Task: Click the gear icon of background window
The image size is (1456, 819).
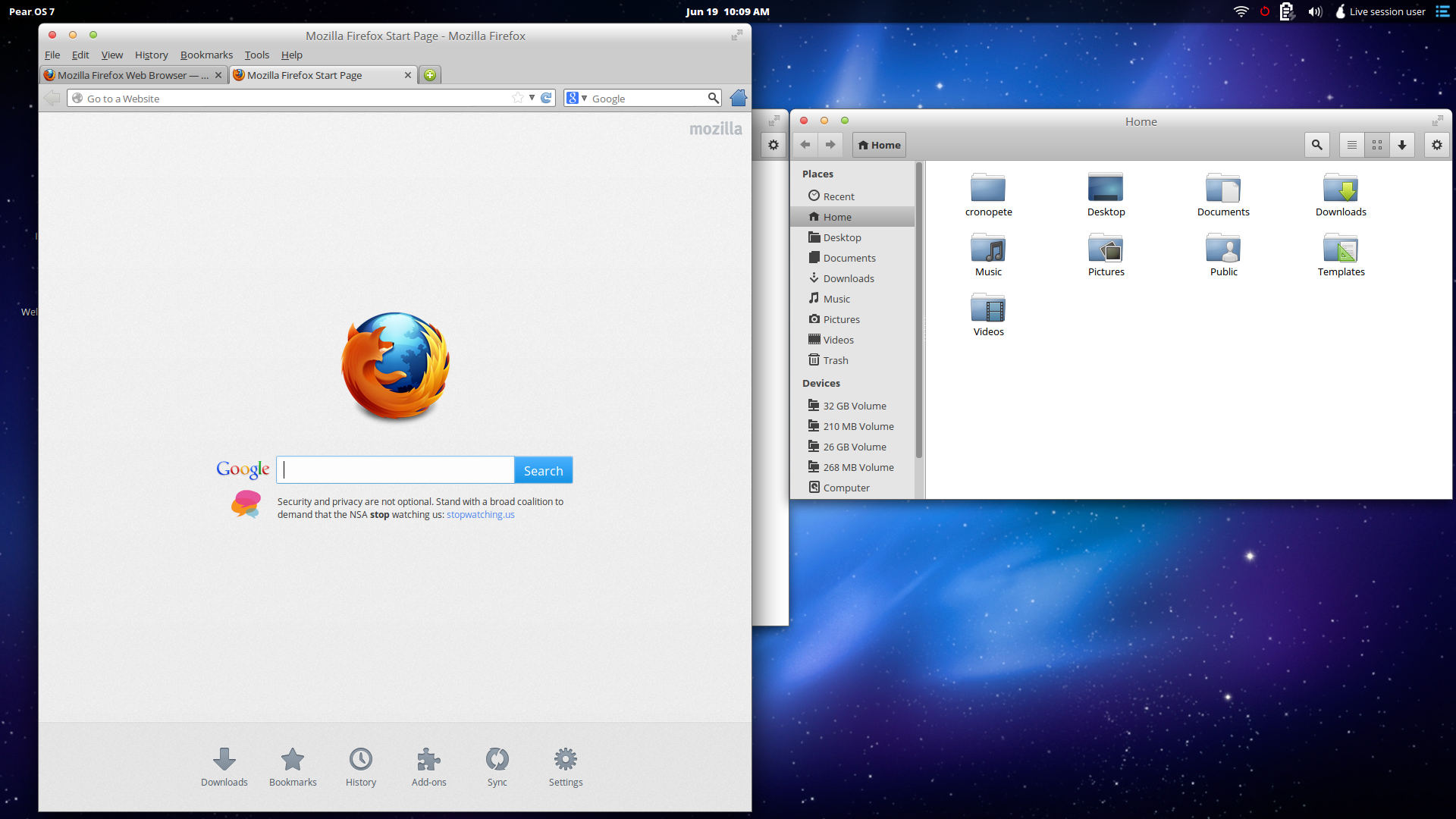Action: 773,145
